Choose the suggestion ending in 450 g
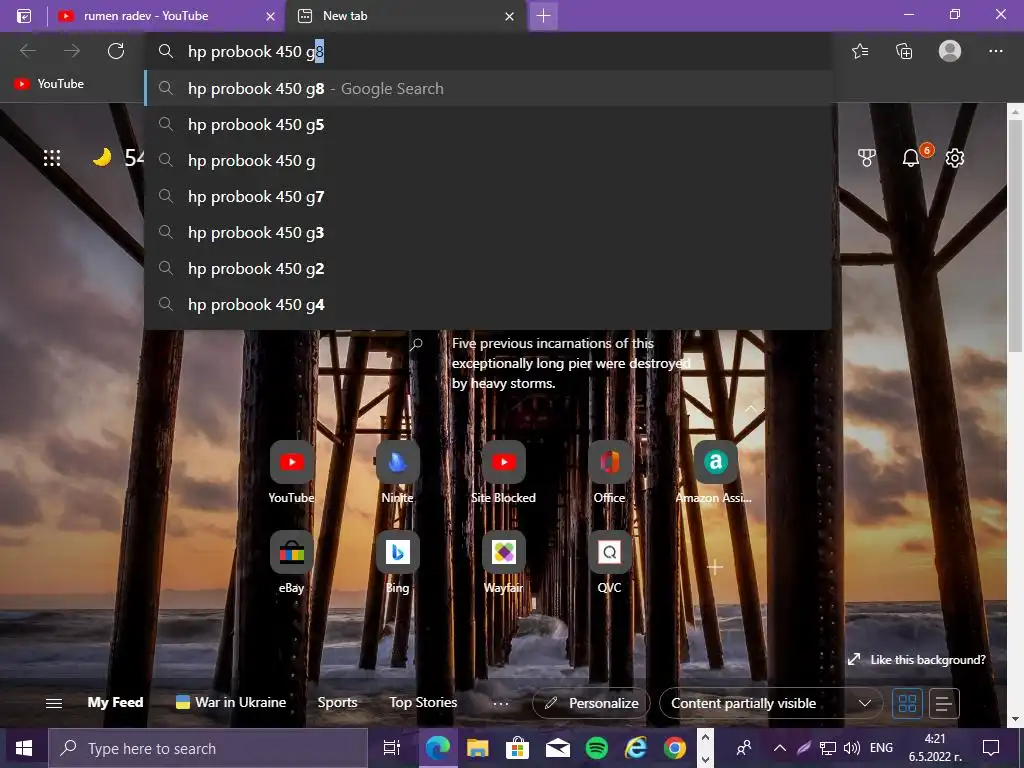Image resolution: width=1024 pixels, height=768 pixels. [488, 161]
